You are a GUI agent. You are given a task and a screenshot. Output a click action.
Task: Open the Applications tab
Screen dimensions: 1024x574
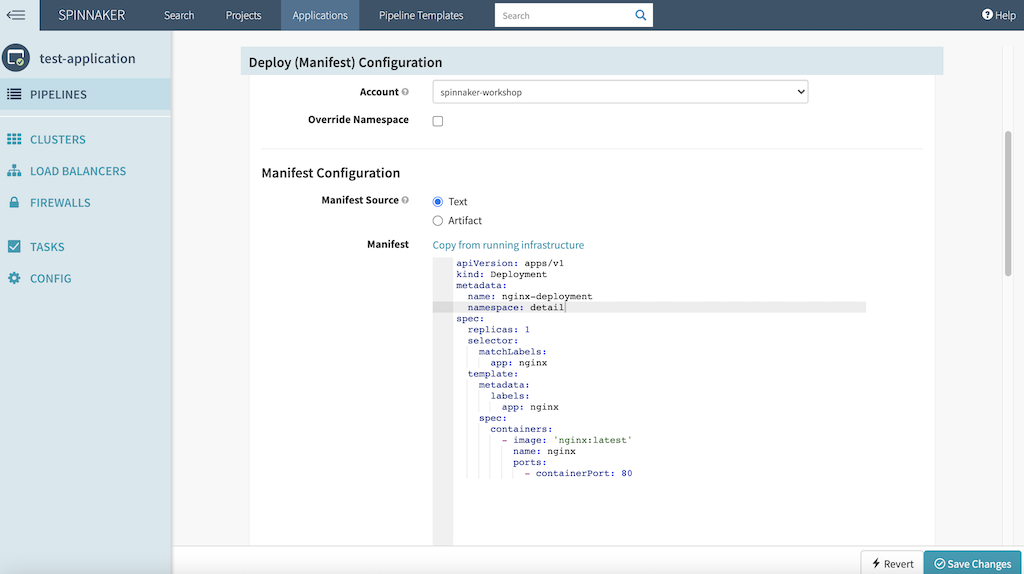tap(320, 15)
